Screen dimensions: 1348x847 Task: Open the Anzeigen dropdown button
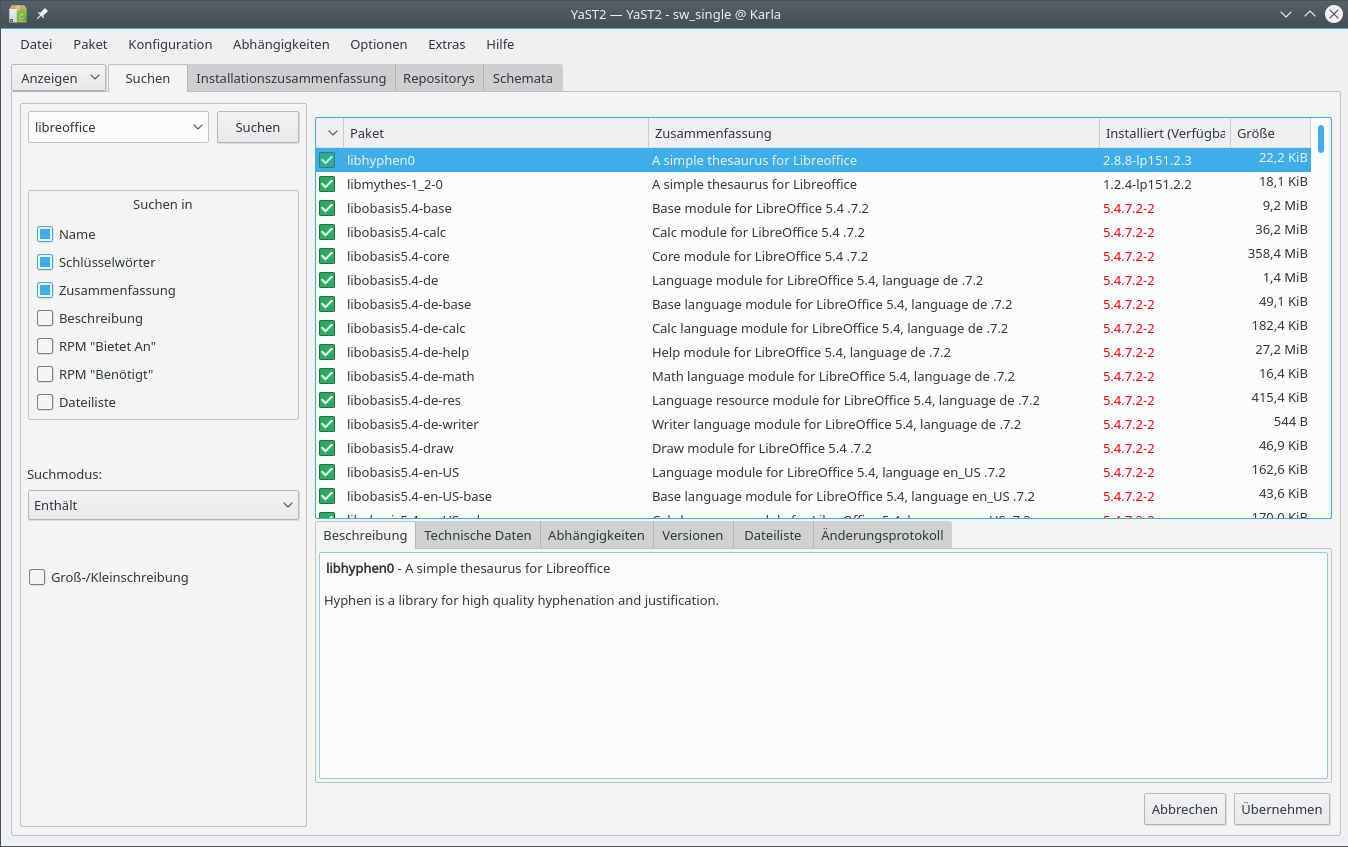(x=59, y=78)
